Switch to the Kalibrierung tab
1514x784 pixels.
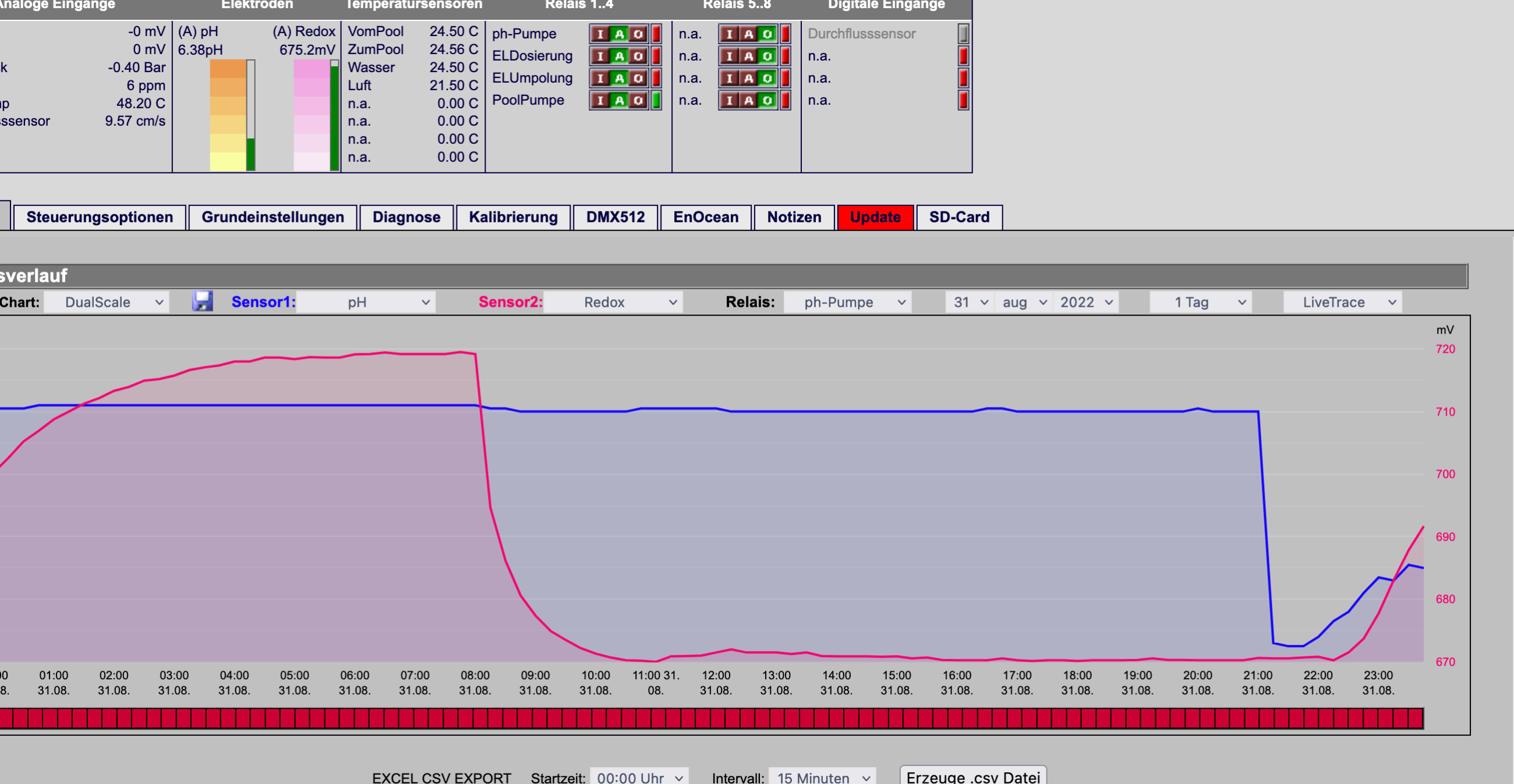[x=513, y=217]
